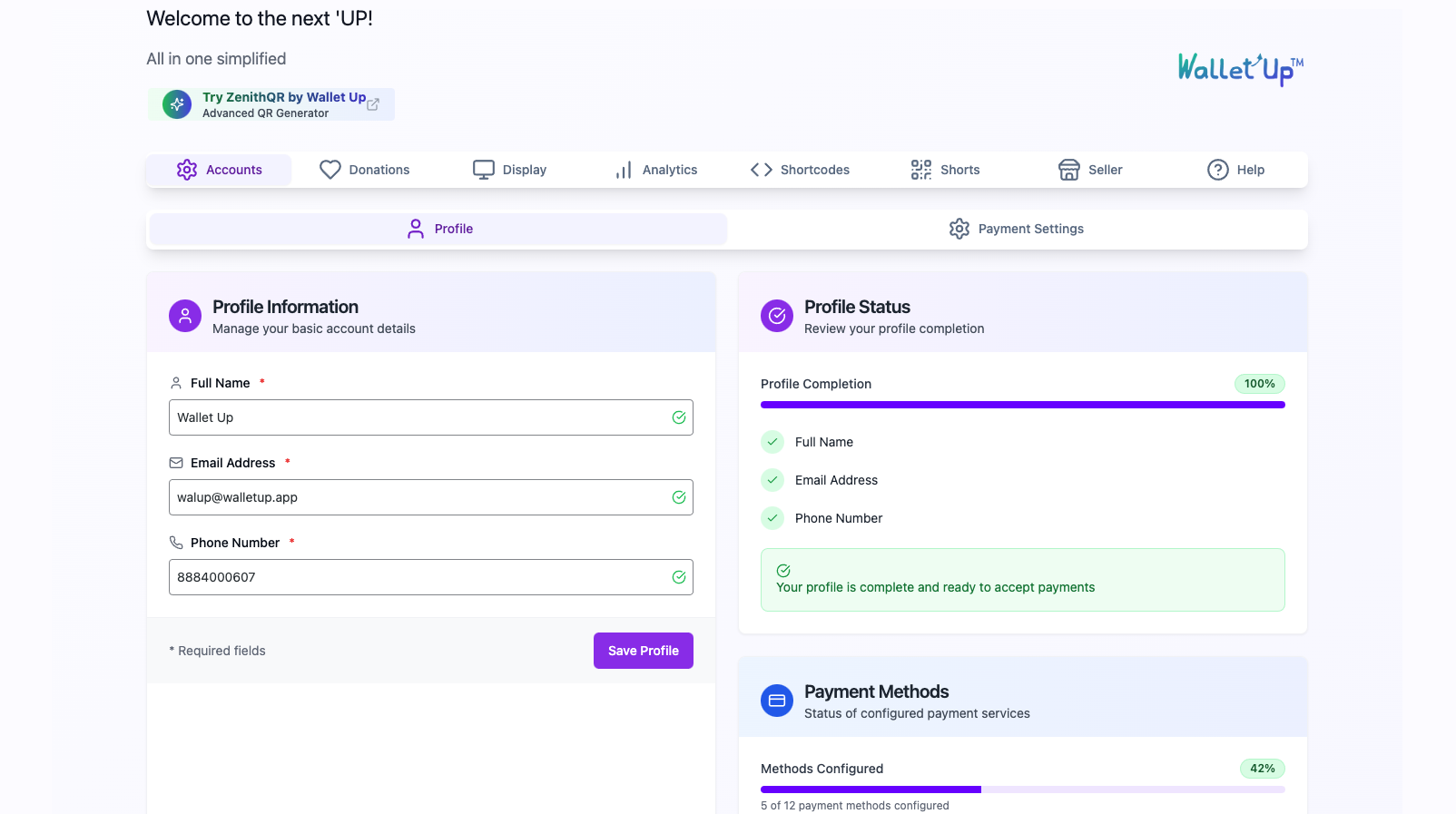Select the Profile sub-tab
The image size is (1456, 814).
click(438, 229)
